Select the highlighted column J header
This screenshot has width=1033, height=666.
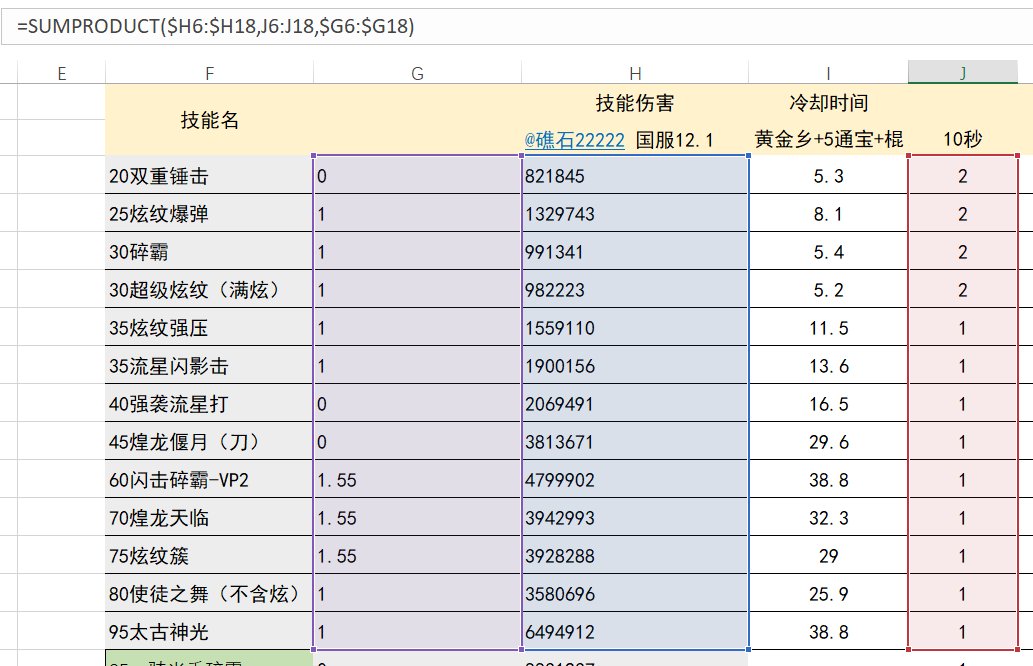tap(962, 72)
